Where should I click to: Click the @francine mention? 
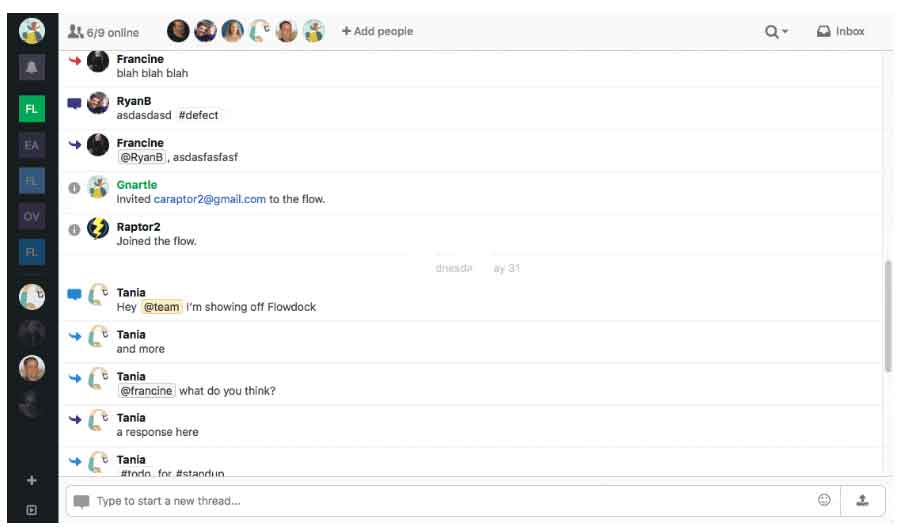pyautogui.click(x=147, y=391)
